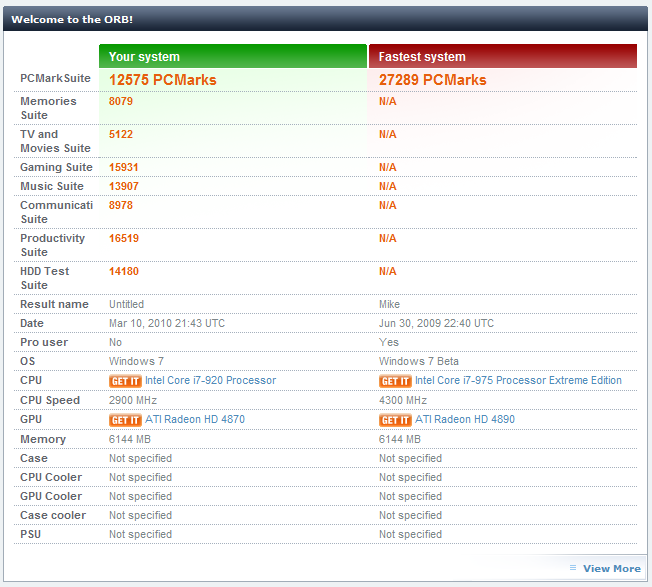The height and width of the screenshot is (587, 652).
Task: Click the View More link
Action: coord(612,568)
